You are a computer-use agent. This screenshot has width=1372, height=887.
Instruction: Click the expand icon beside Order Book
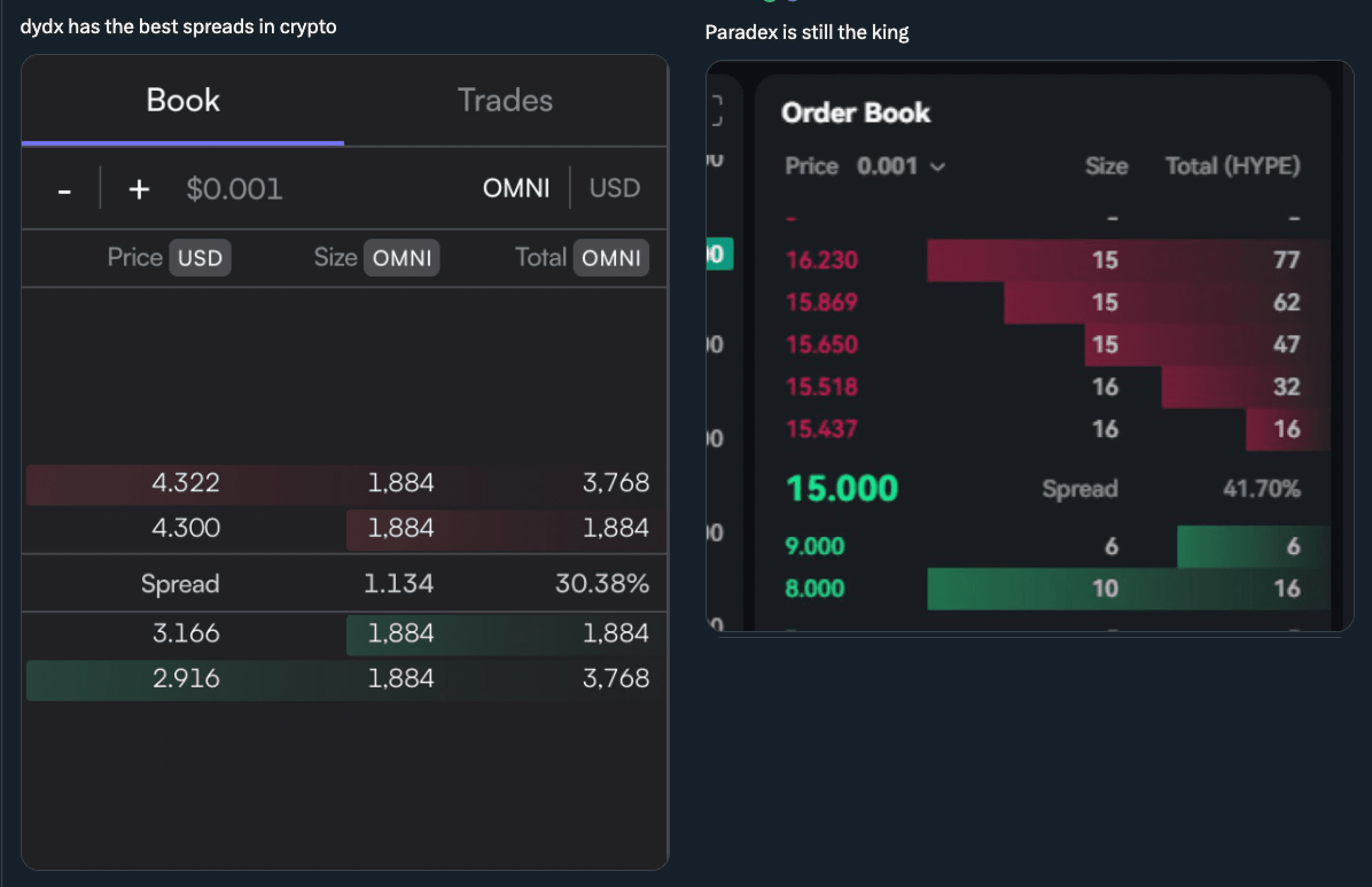pos(716,111)
